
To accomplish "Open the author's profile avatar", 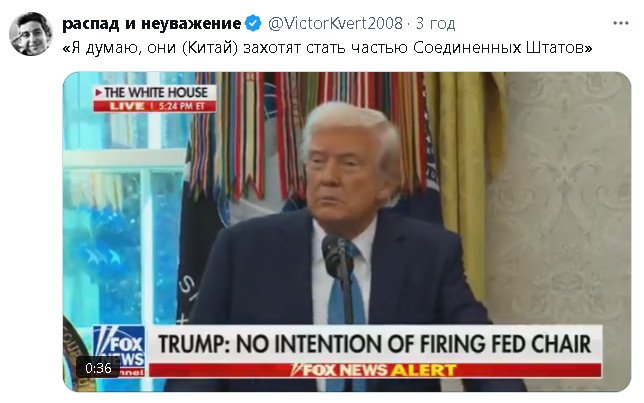I will [x=30, y=33].
